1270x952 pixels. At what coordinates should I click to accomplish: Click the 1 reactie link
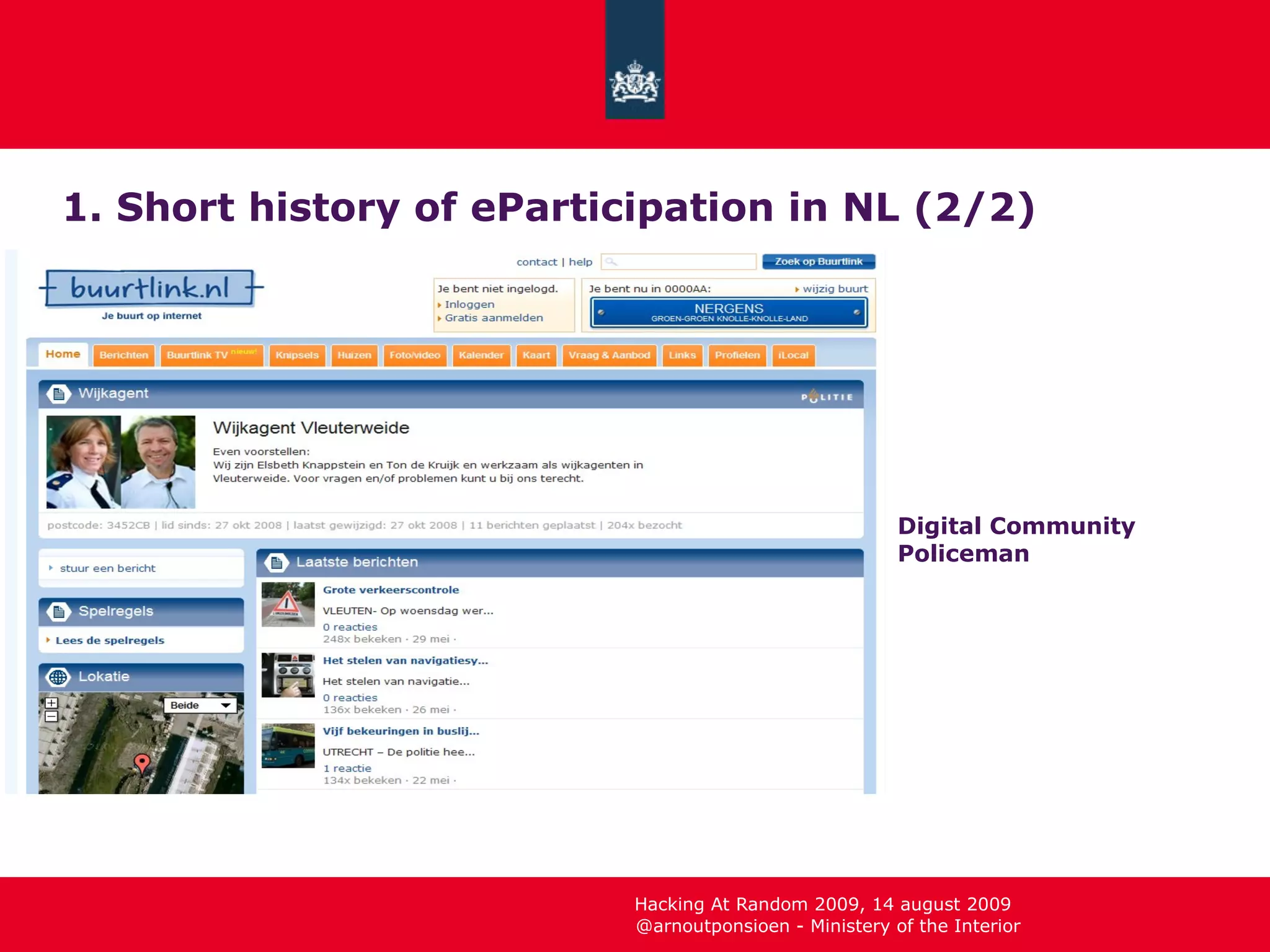pyautogui.click(x=347, y=769)
